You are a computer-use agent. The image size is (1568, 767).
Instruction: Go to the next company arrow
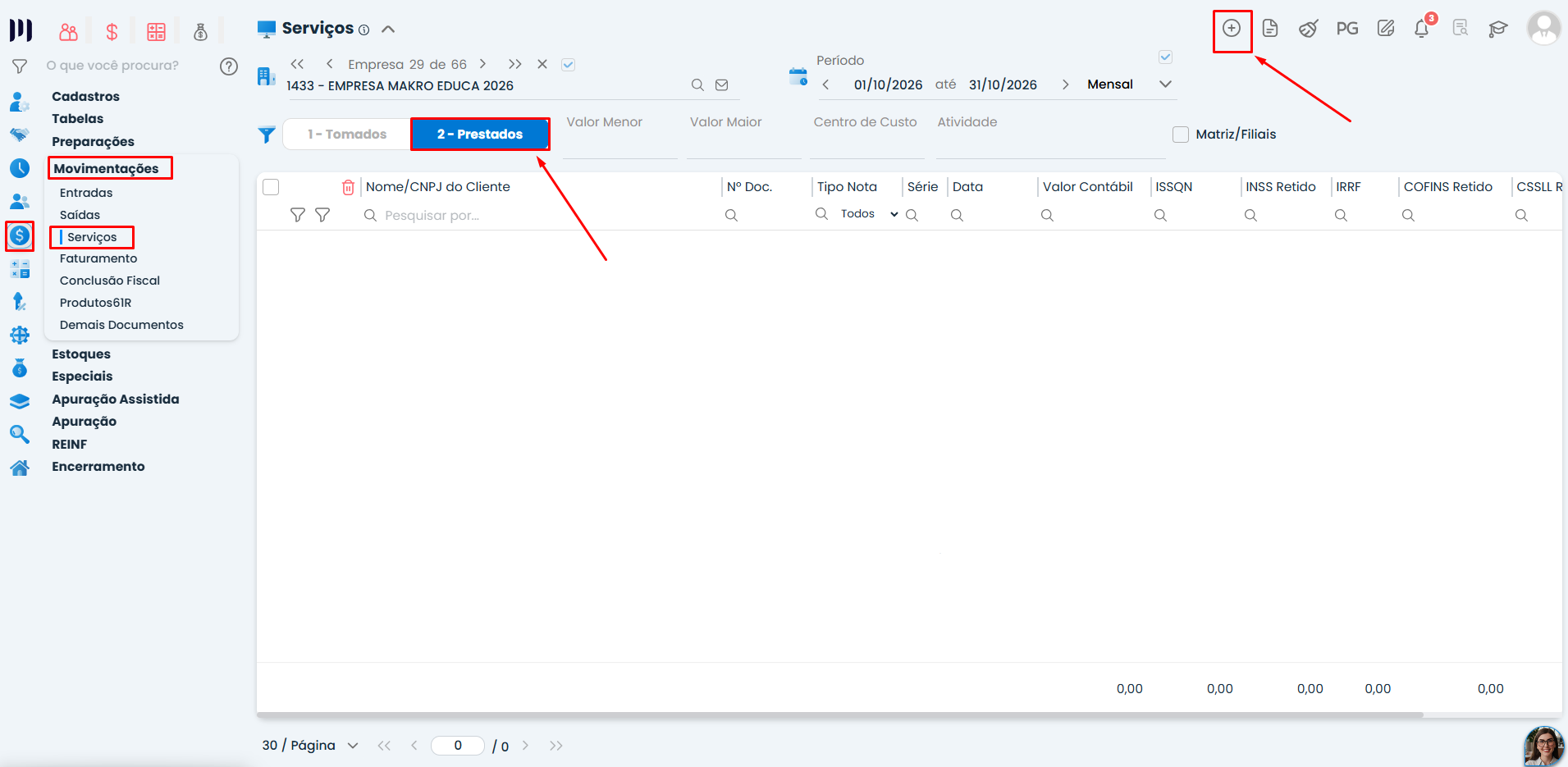pos(482,64)
